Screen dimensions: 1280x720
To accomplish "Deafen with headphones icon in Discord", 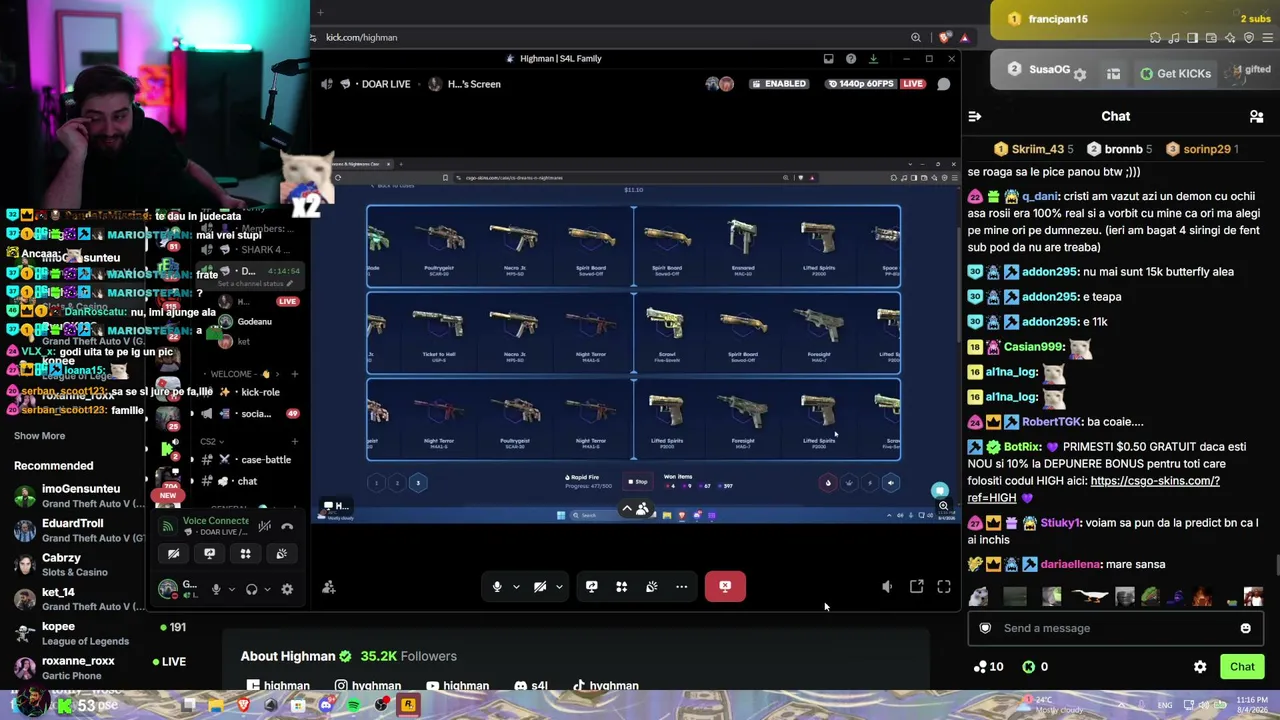I will pos(252,589).
